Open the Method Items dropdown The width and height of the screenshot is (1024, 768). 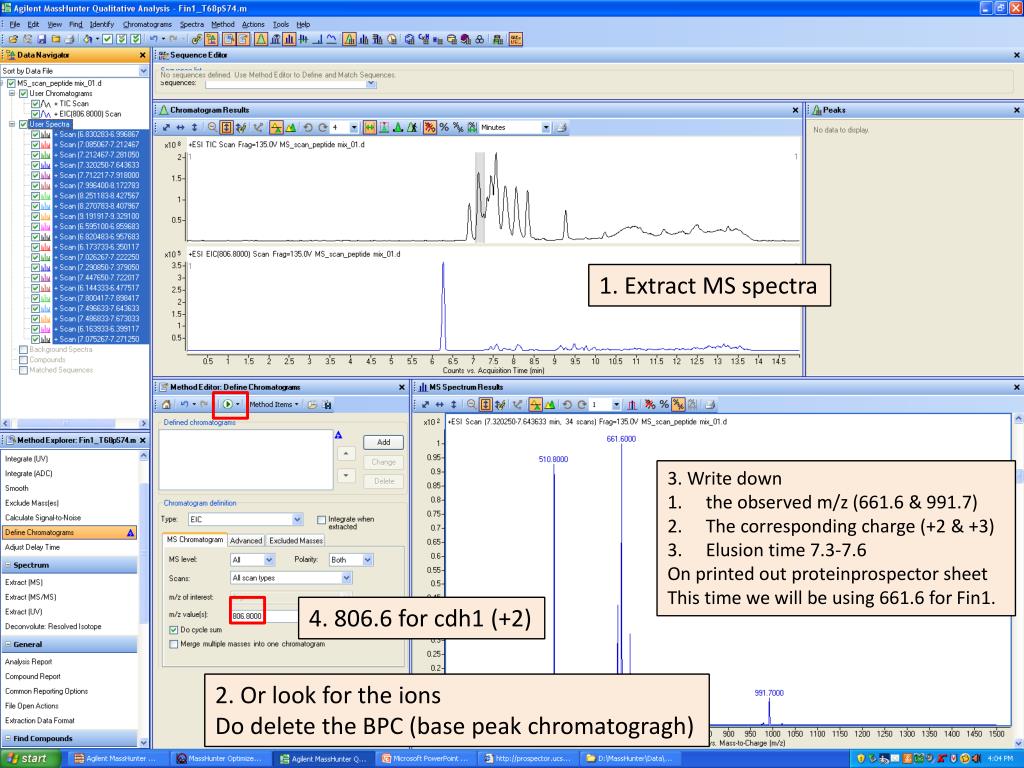(x=274, y=405)
